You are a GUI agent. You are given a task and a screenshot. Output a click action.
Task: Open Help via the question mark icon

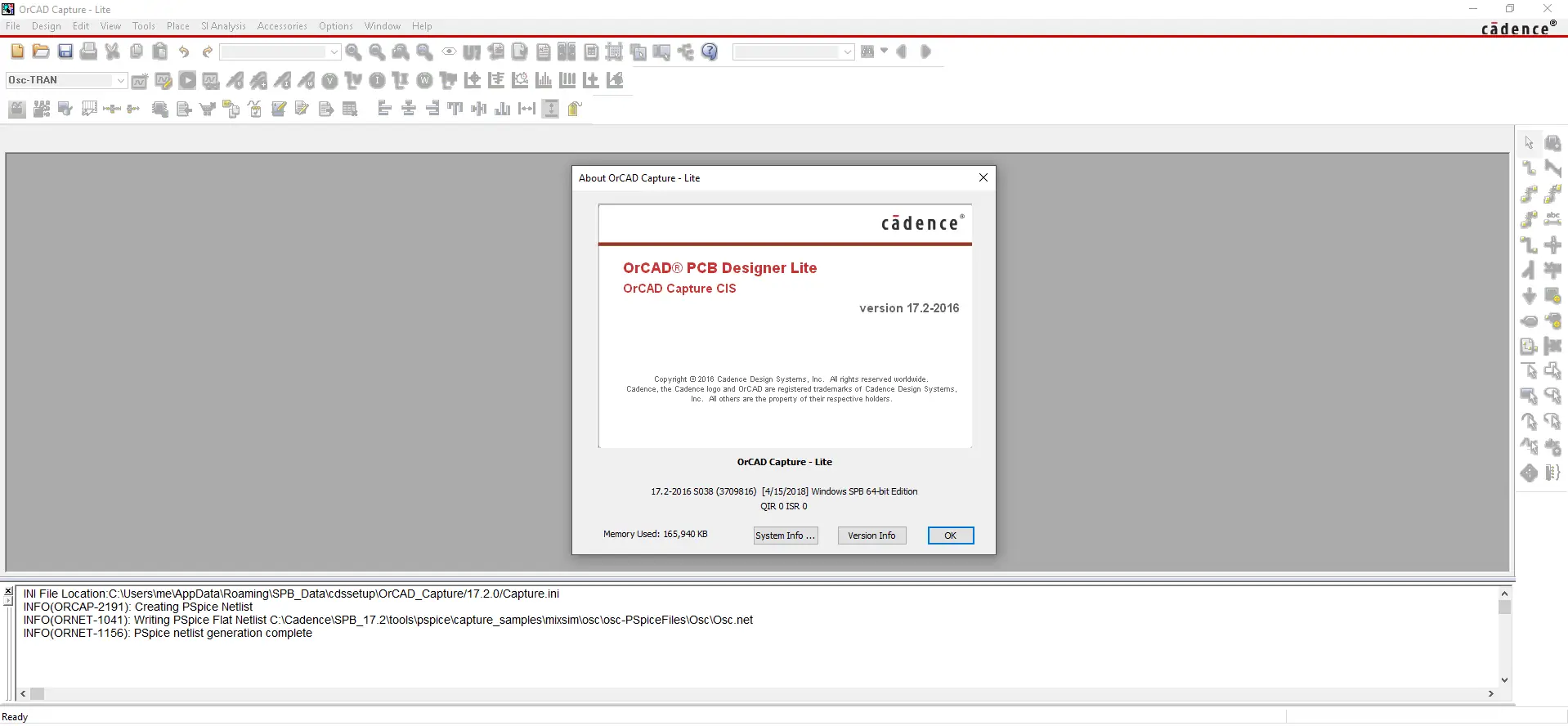click(710, 52)
